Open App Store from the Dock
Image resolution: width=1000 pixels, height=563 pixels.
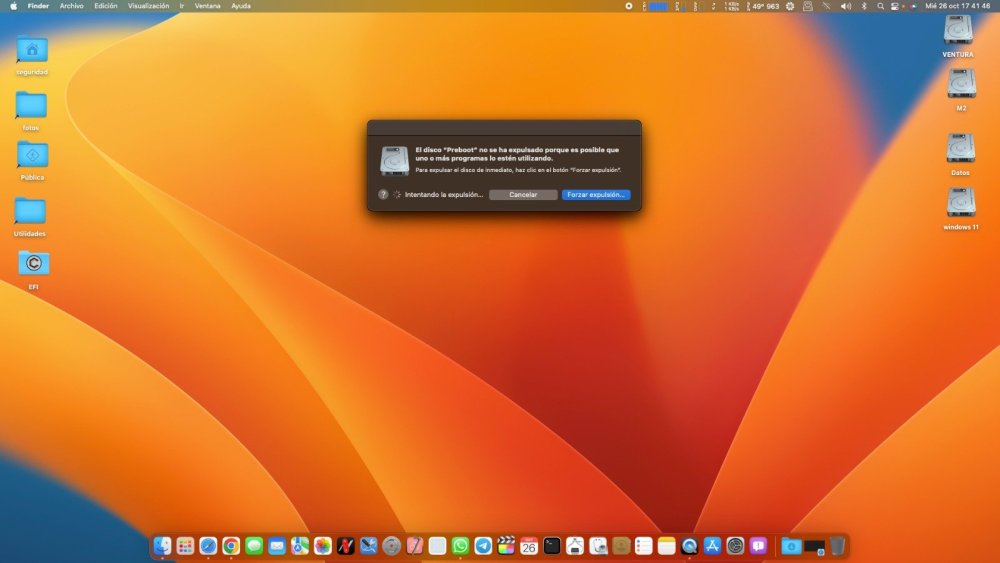pos(712,546)
